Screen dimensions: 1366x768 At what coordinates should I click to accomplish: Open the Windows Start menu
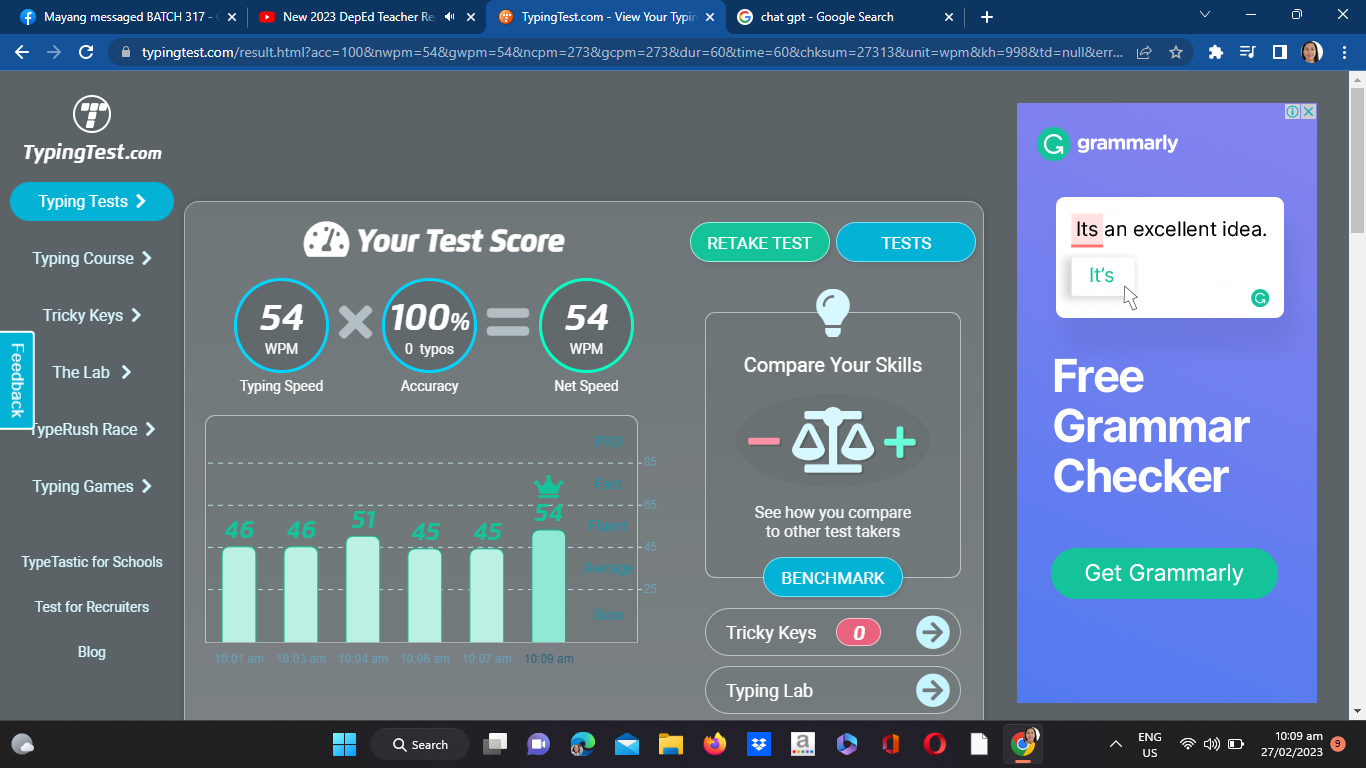(344, 744)
